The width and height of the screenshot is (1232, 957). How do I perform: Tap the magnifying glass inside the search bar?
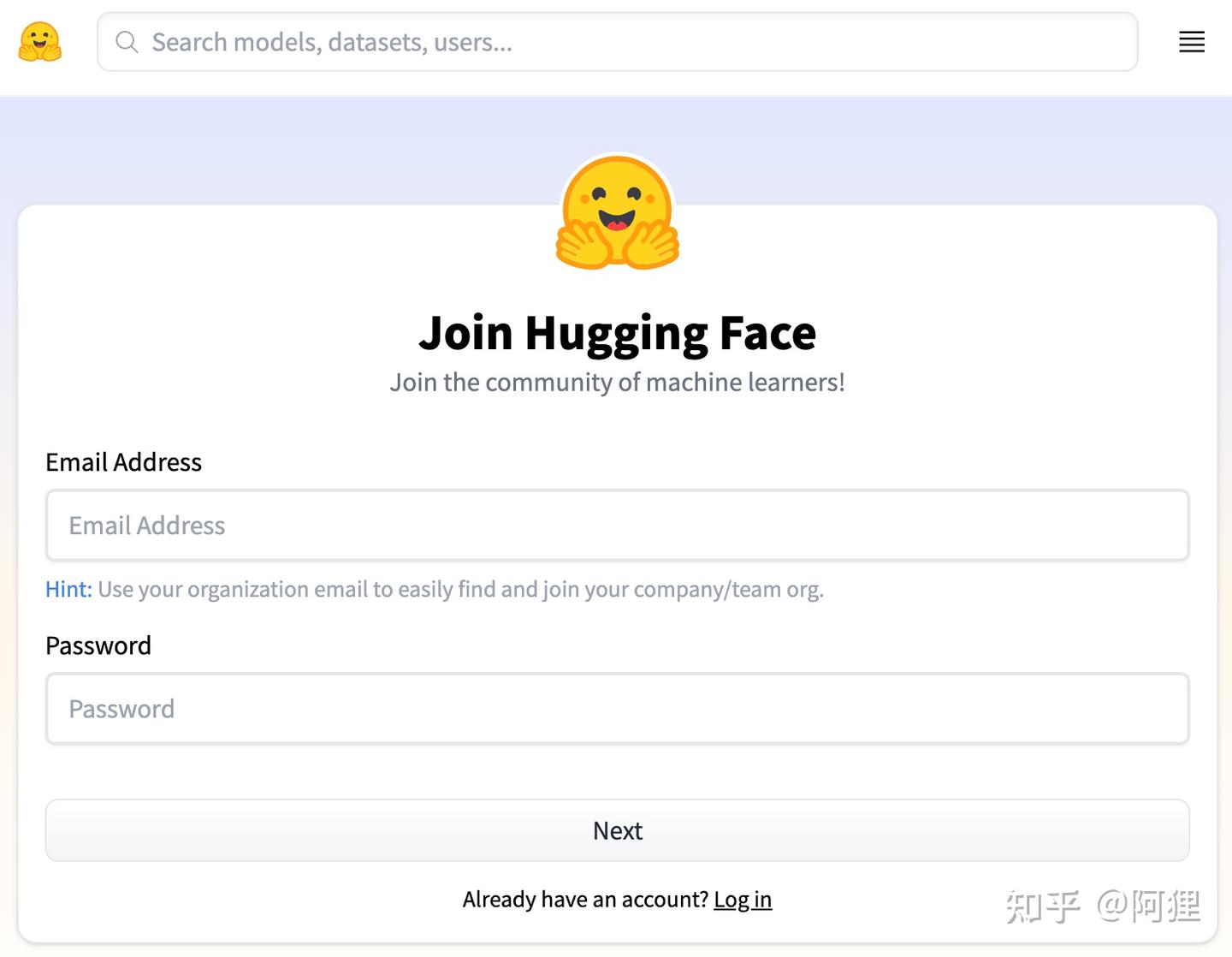[x=127, y=41]
